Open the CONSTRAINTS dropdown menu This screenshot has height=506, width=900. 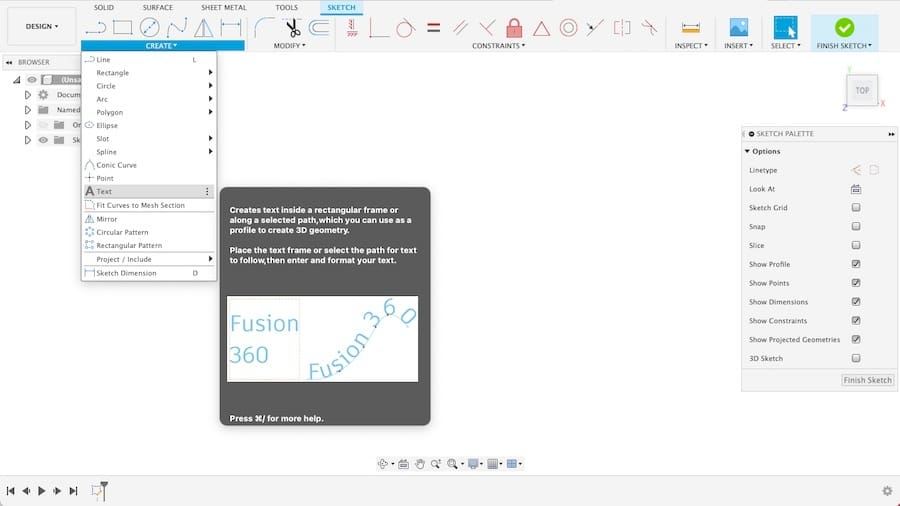tap(498, 45)
